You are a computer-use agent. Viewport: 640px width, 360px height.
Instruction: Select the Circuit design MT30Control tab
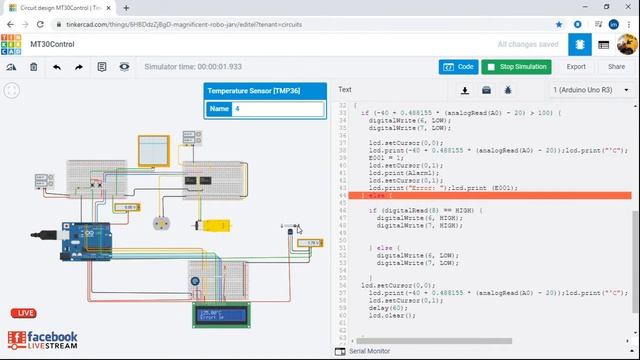point(60,8)
